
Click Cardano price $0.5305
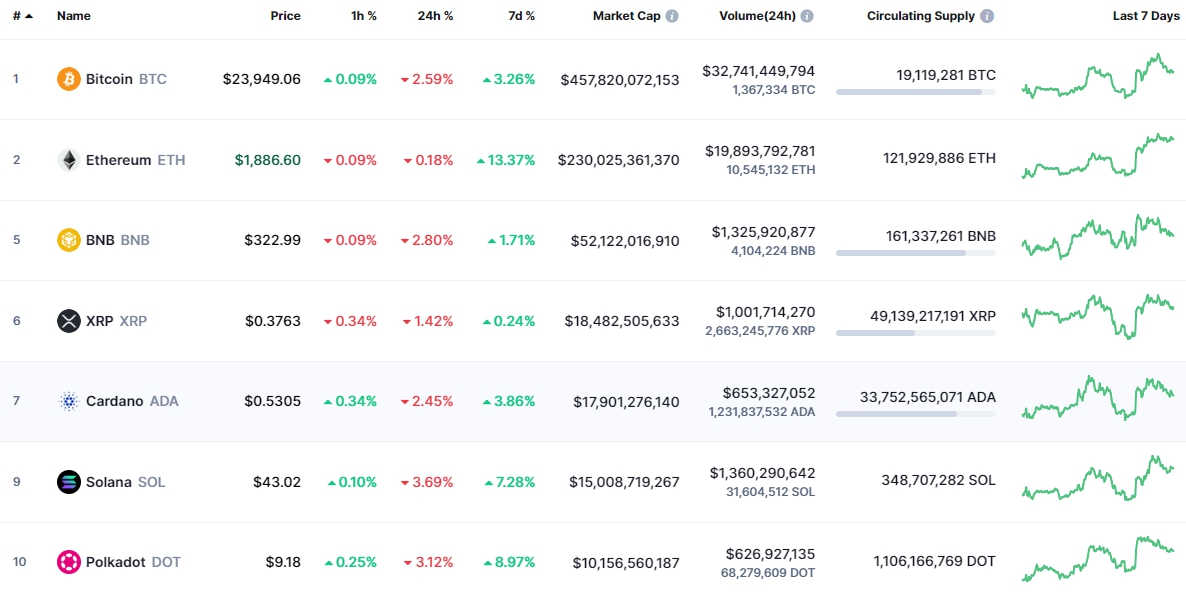click(x=272, y=401)
